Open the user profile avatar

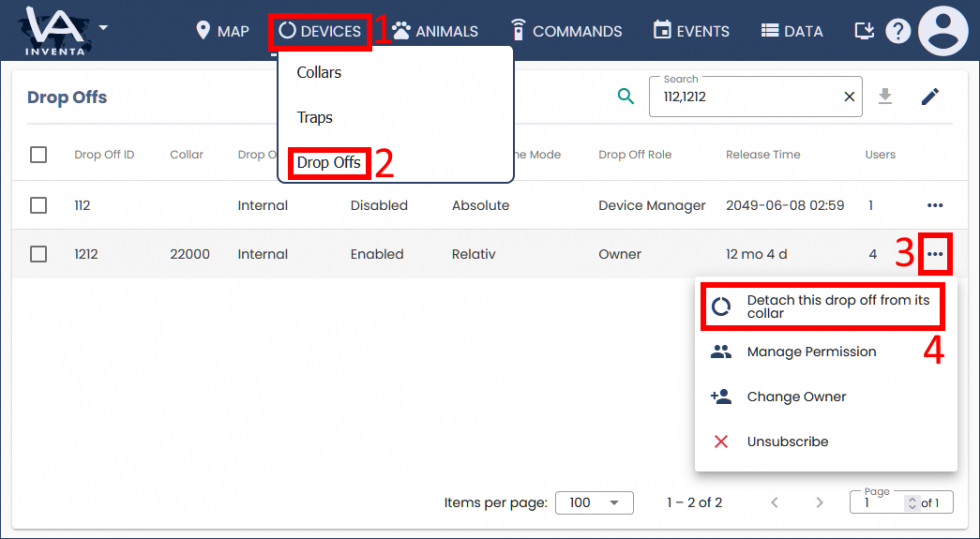point(943,31)
